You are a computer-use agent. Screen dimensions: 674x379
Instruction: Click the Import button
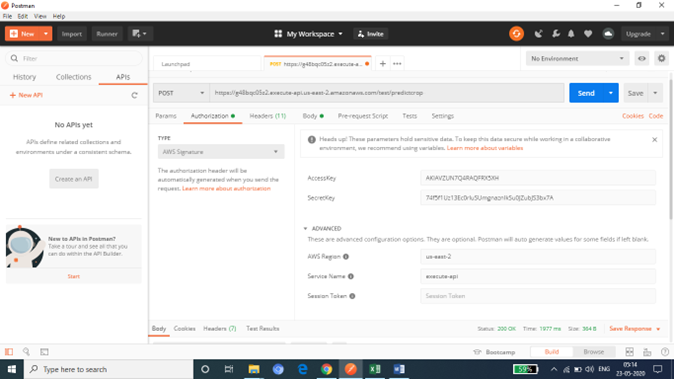coord(71,34)
